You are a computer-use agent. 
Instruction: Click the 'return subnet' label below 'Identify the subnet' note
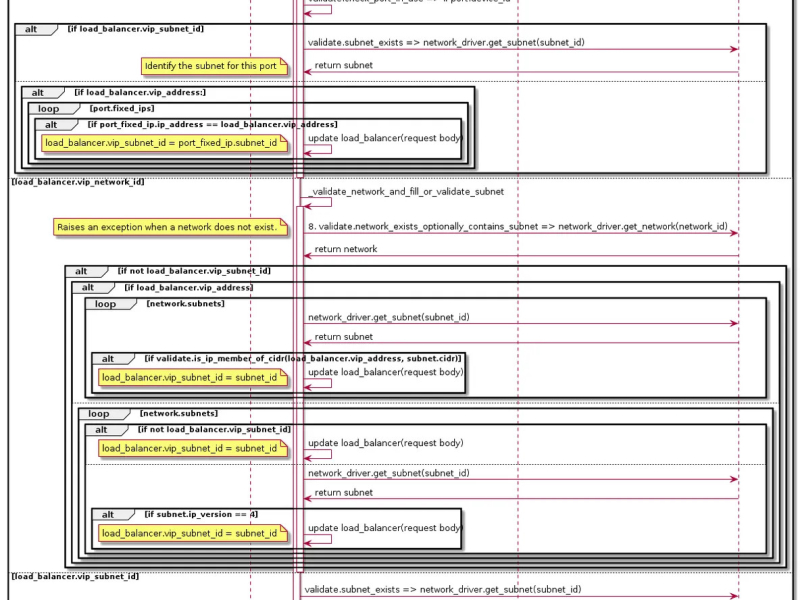coord(343,65)
